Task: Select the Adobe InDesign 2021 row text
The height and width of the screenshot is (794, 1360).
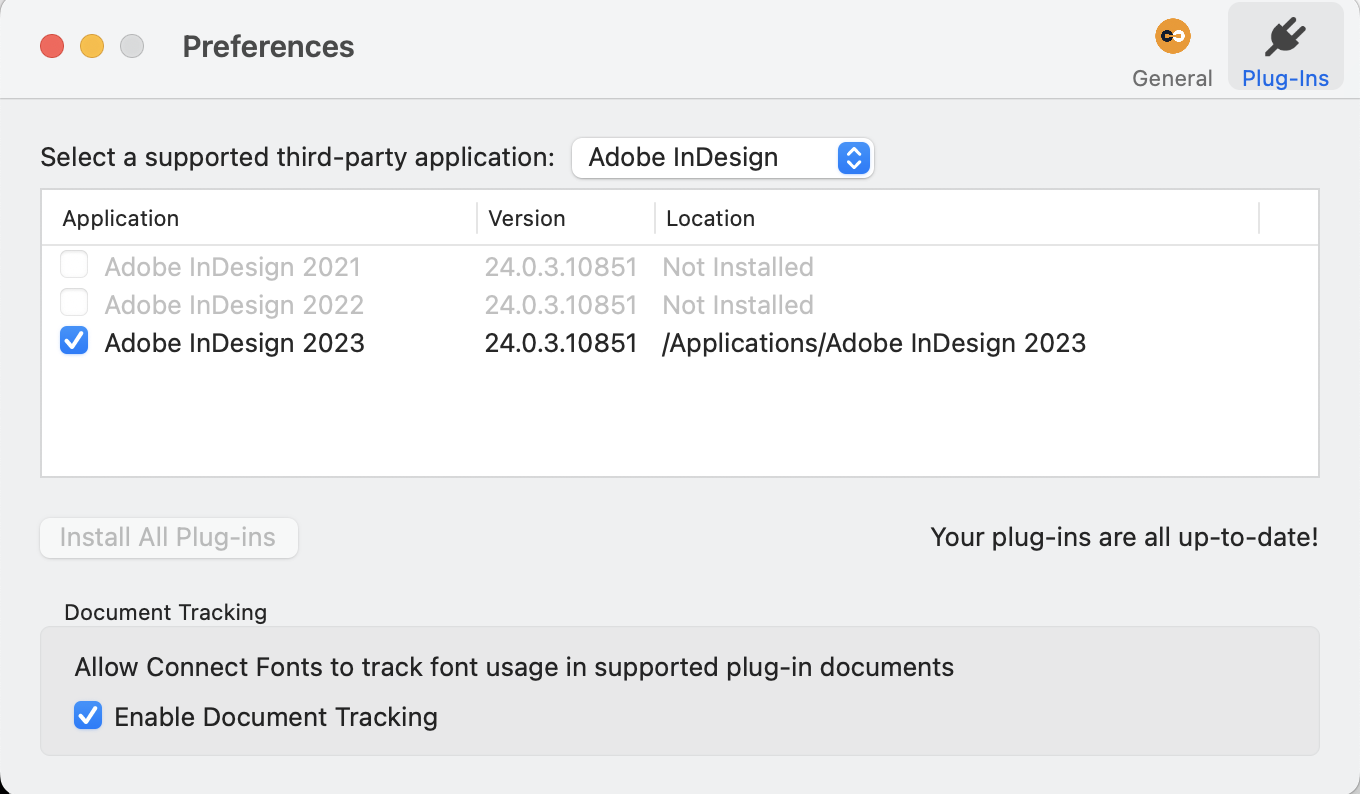Action: tap(232, 267)
